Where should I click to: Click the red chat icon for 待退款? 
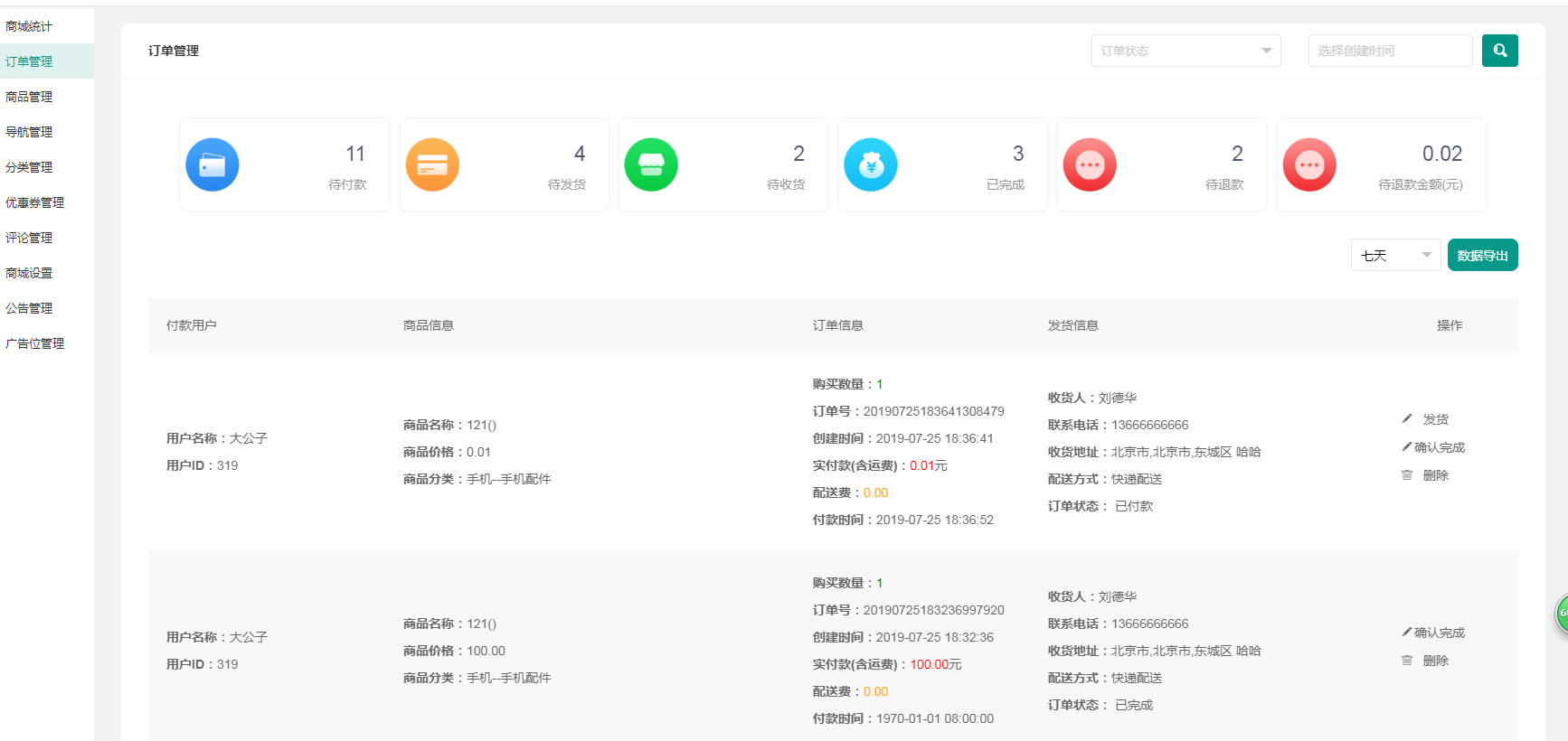[x=1090, y=164]
